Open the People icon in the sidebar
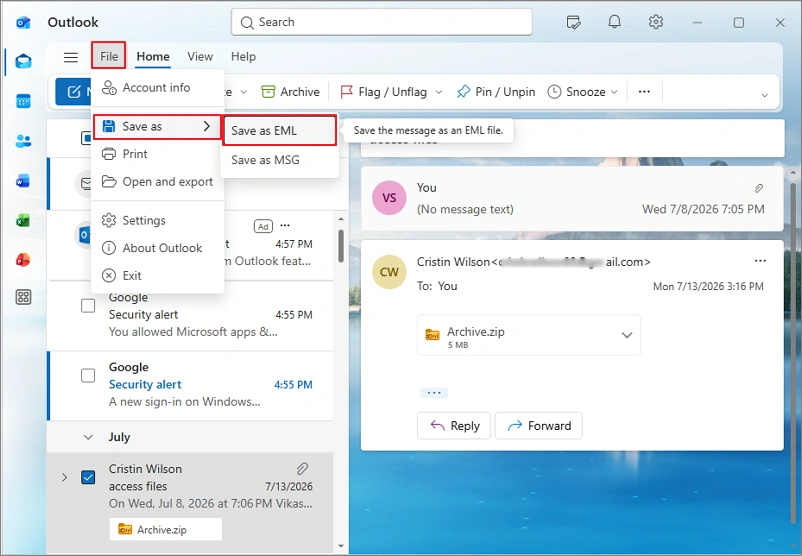This screenshot has height=556, width=802. pos(23,141)
